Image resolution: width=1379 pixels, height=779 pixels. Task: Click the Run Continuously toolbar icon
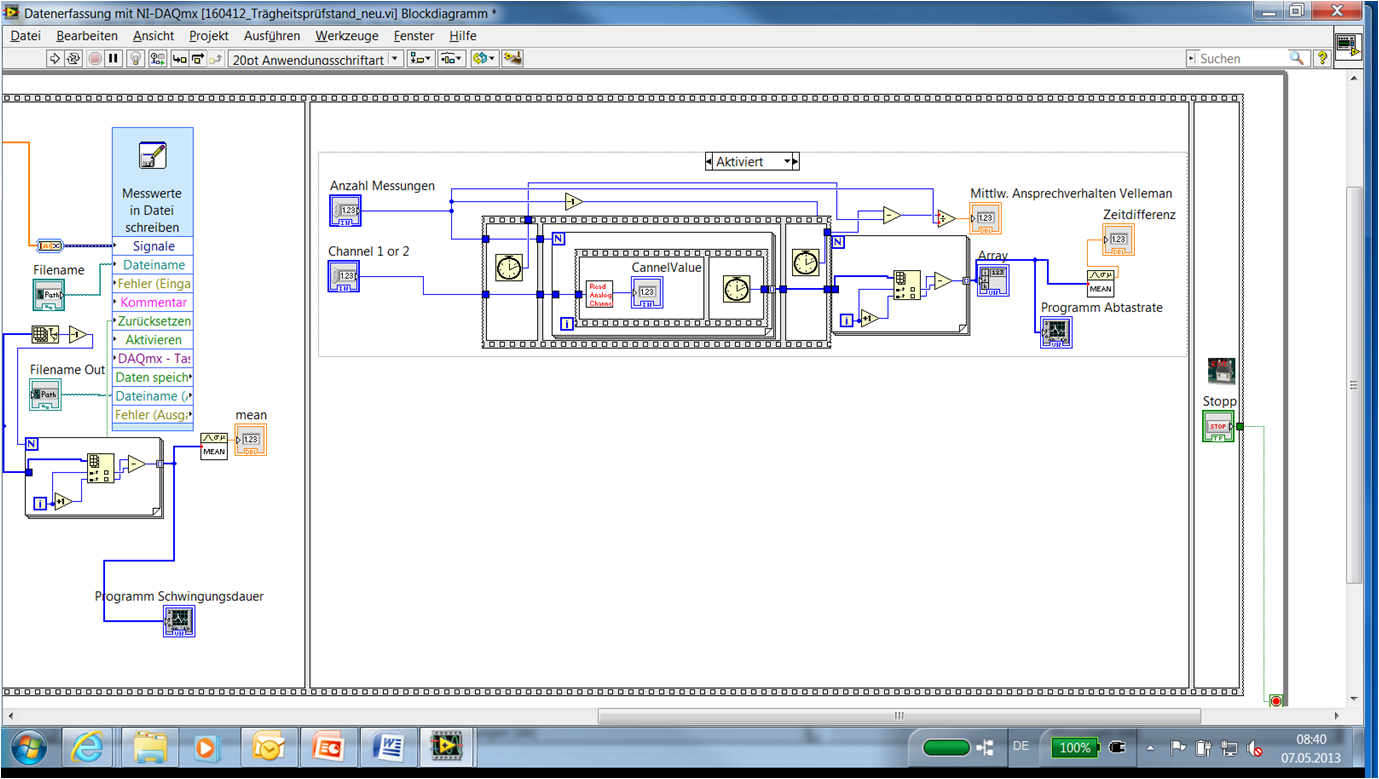click(x=74, y=58)
